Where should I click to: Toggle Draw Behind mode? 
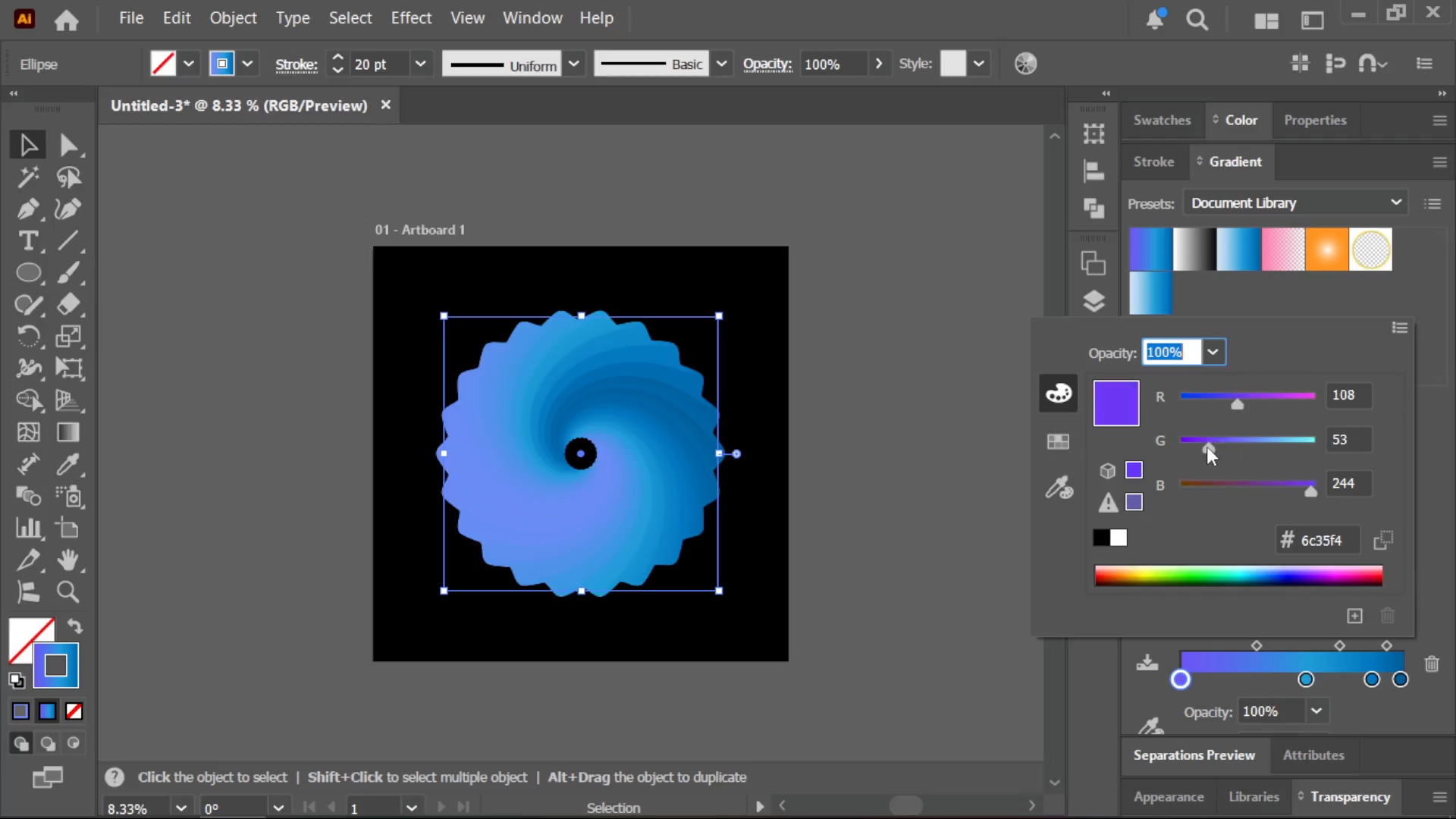(x=47, y=744)
